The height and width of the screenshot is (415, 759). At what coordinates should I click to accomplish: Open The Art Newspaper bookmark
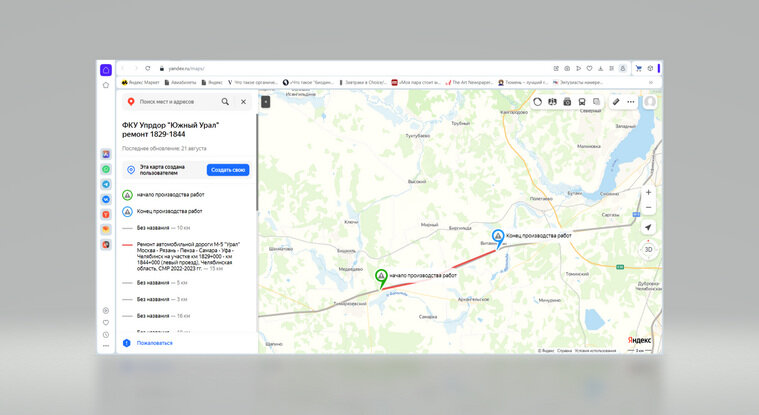(469, 82)
